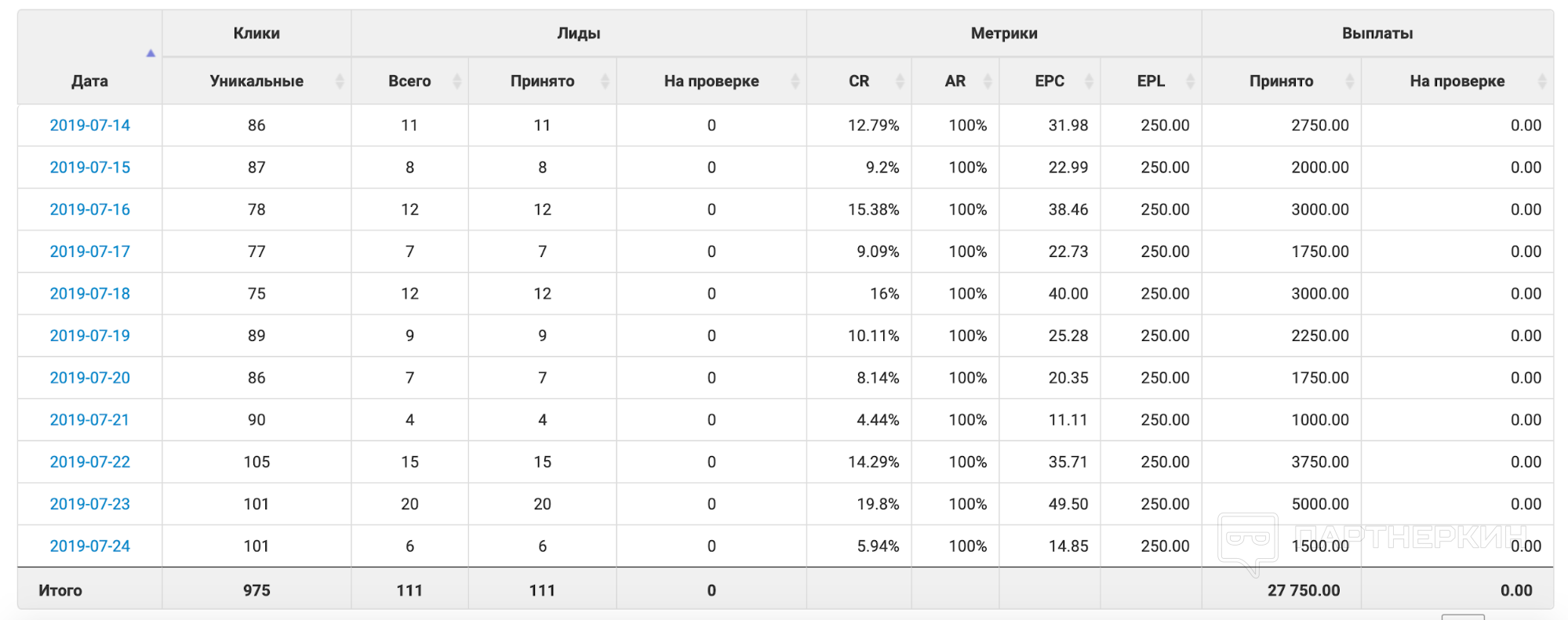Select the 2019-07-20 date entry
The width and height of the screenshot is (1568, 620).
[x=89, y=378]
